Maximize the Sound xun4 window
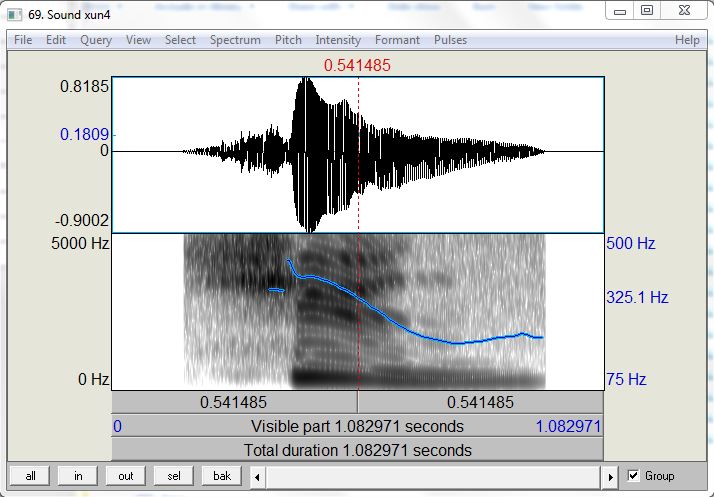 (x=647, y=11)
